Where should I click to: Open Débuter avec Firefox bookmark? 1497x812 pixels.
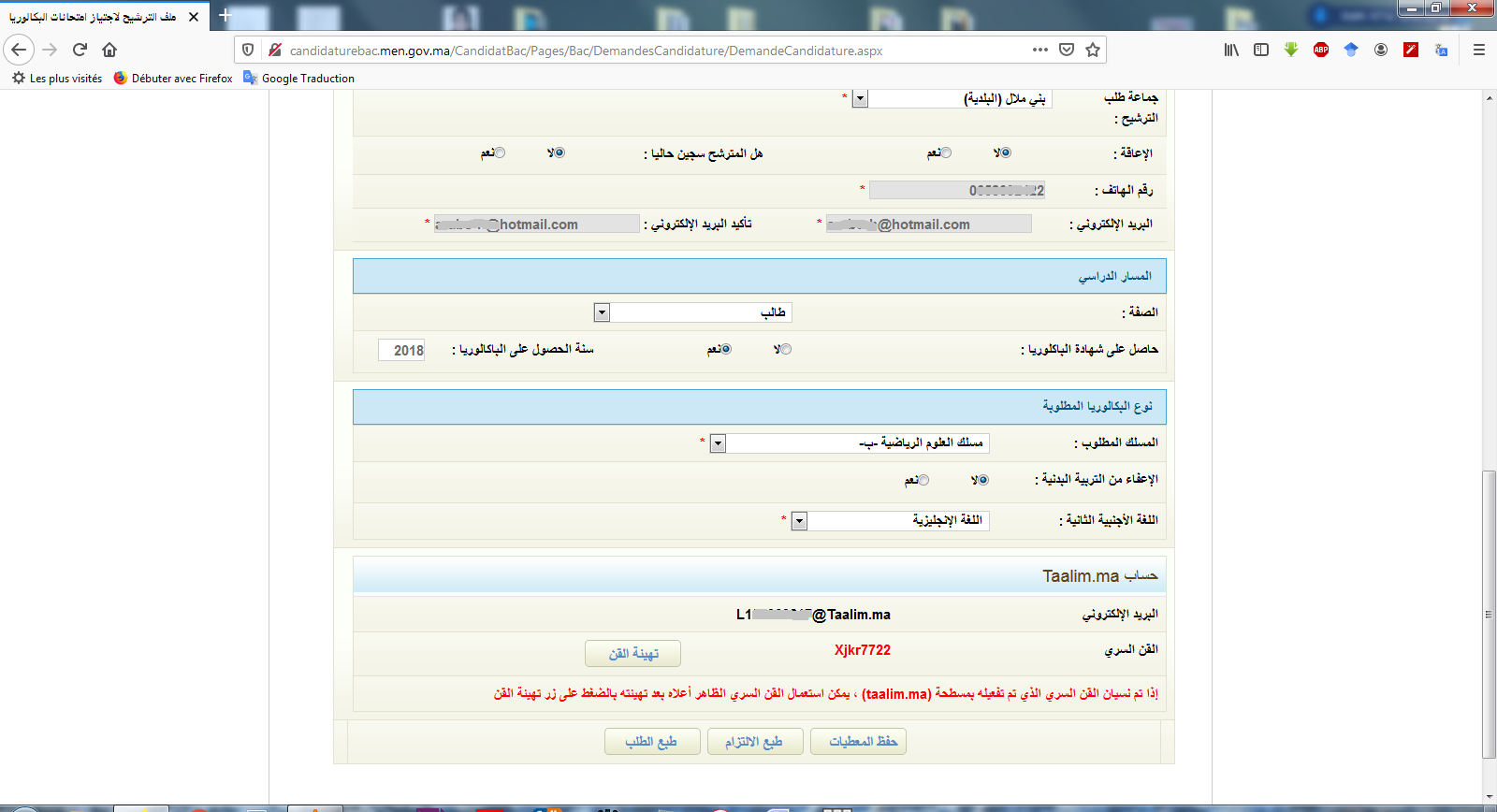(173, 79)
